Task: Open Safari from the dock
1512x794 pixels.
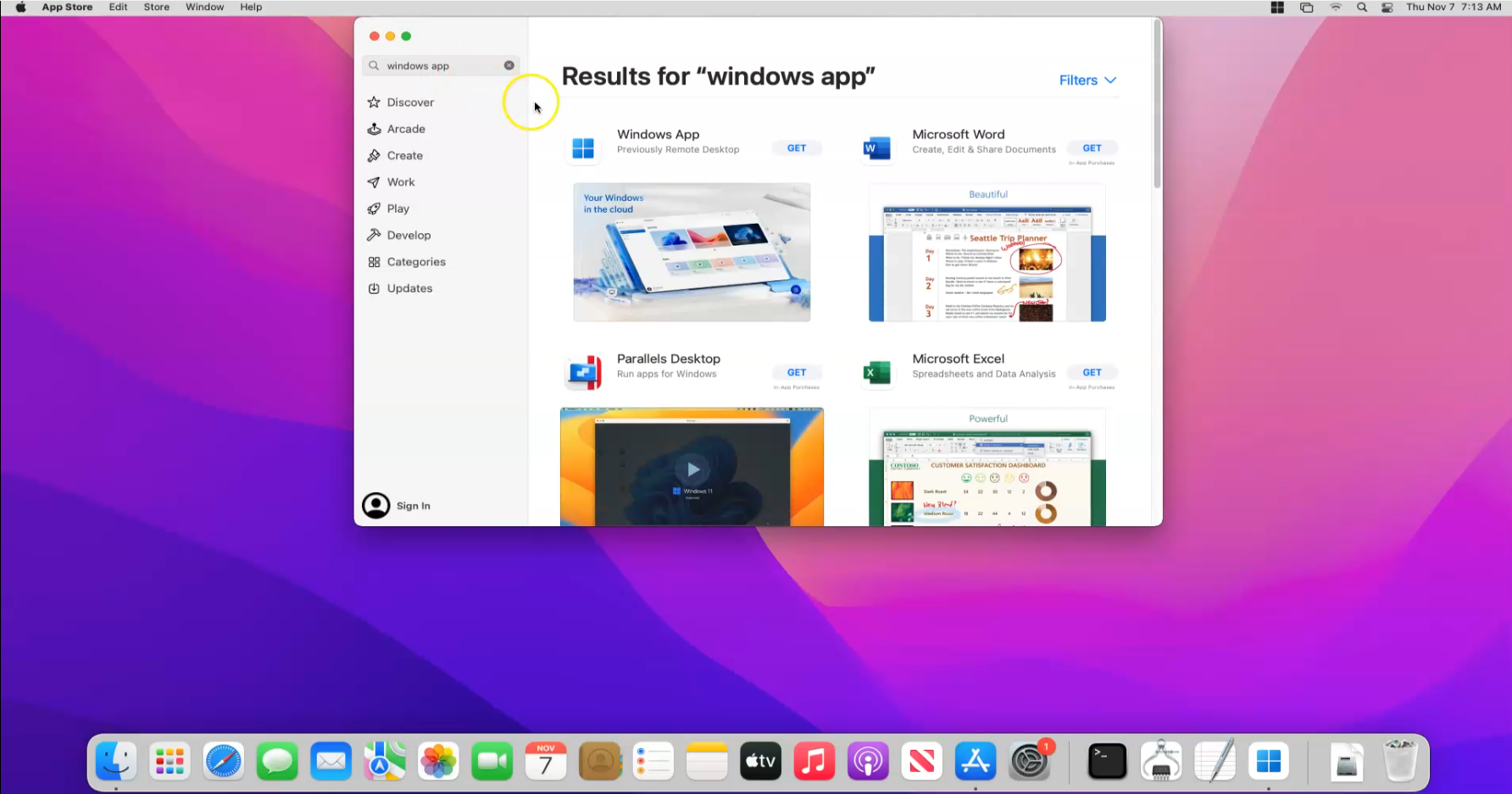Action: (x=224, y=762)
